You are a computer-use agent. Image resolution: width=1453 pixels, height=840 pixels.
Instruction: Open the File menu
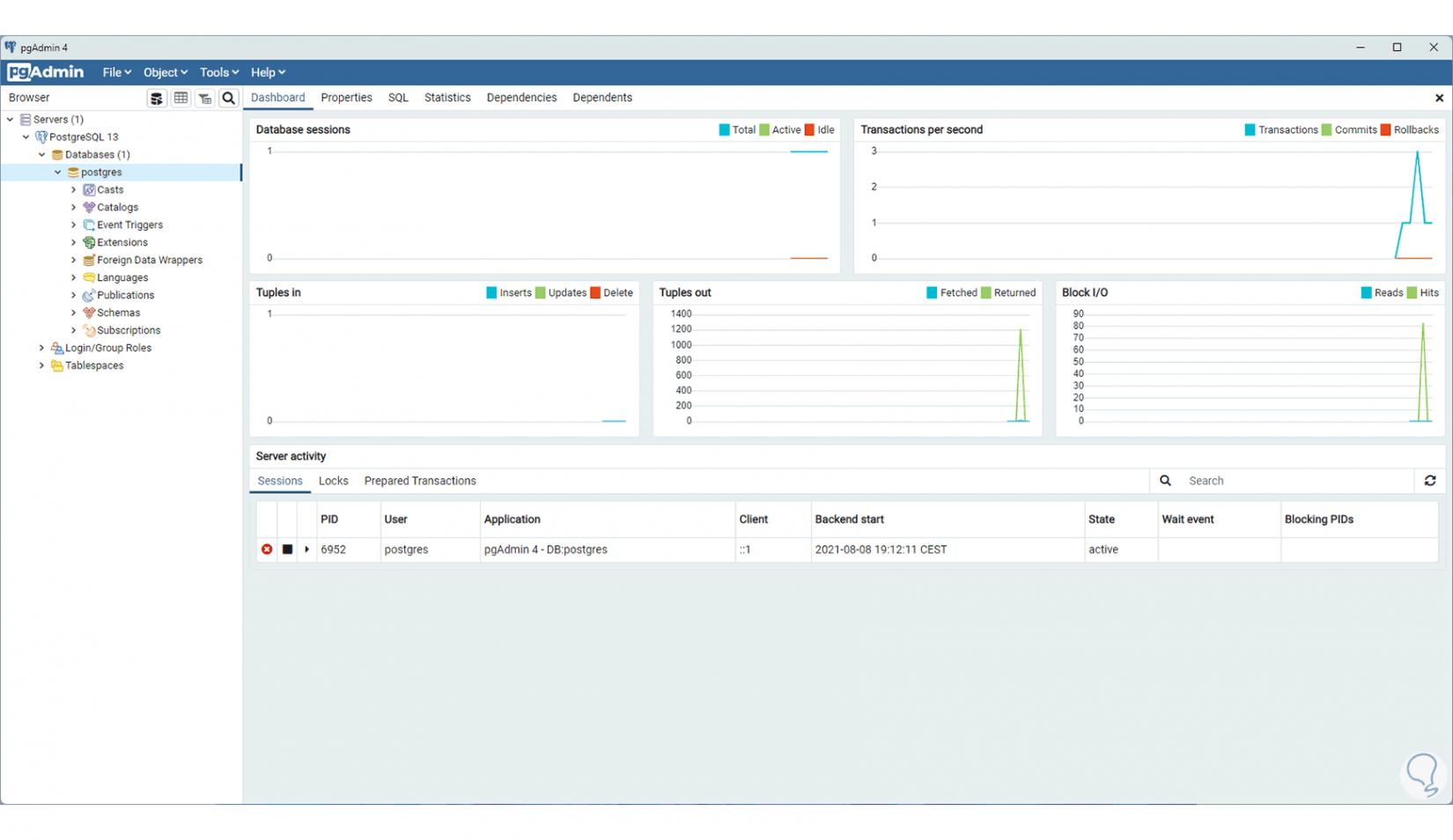click(x=116, y=72)
